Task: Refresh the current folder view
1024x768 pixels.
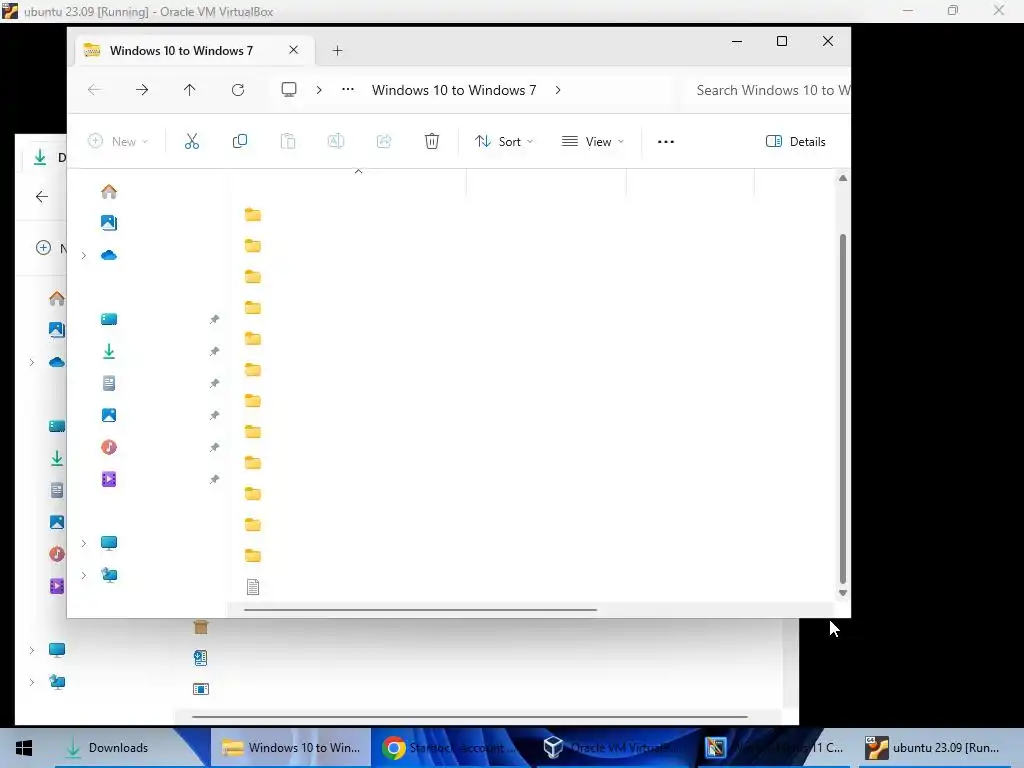Action: 238,90
